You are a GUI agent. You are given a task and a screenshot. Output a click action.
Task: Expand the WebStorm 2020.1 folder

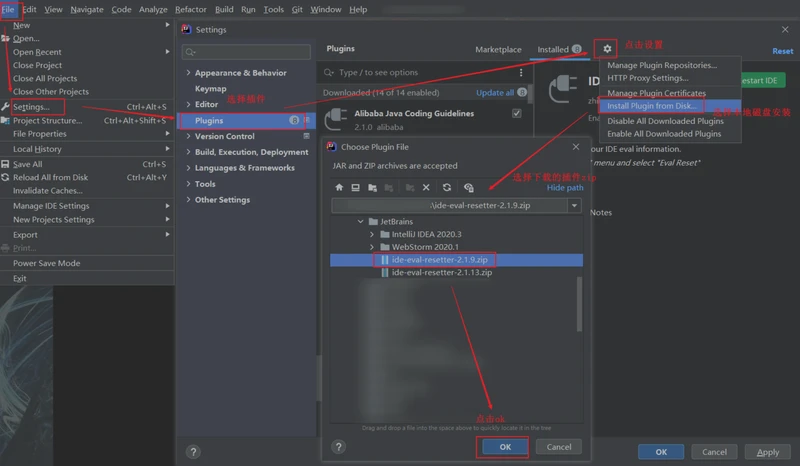[x=372, y=247]
